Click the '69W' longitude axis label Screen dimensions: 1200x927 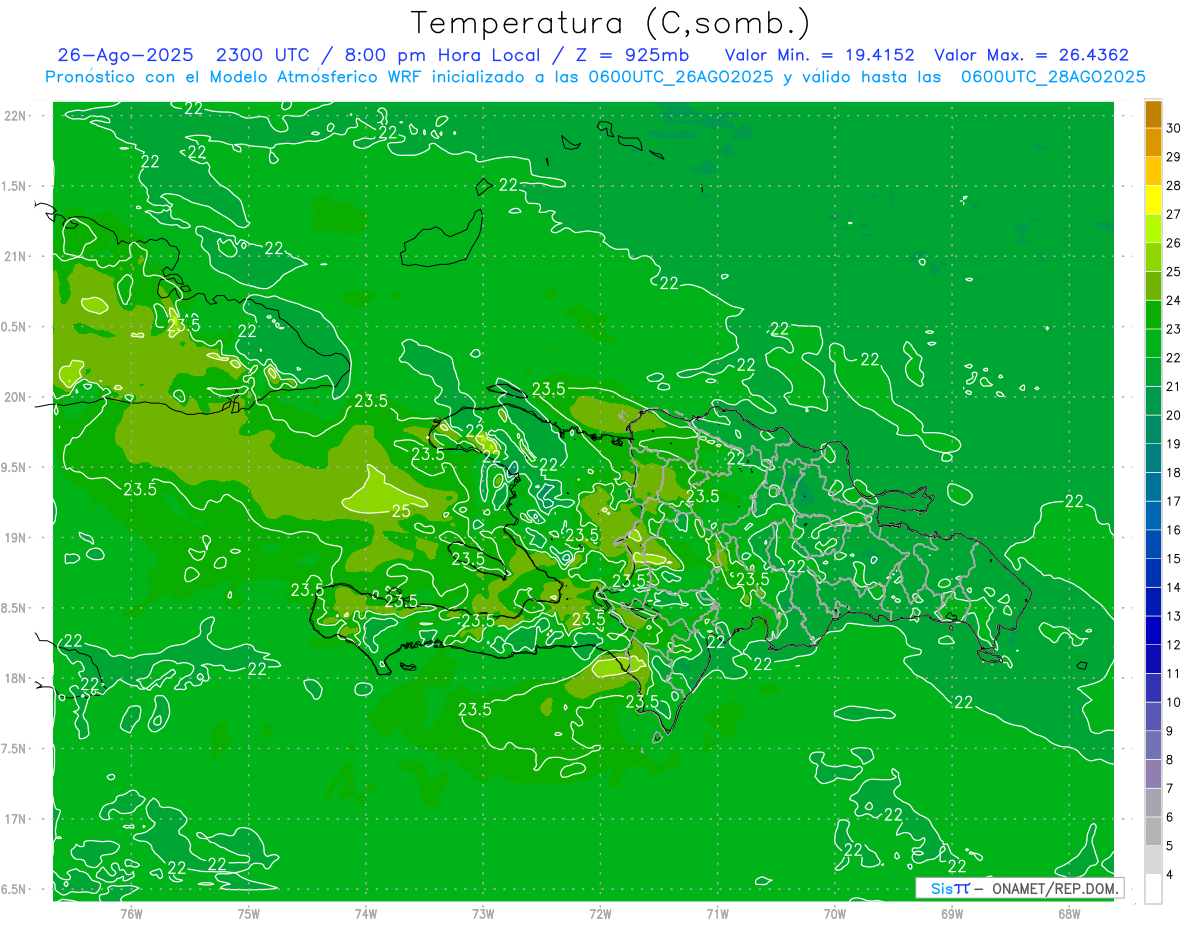pos(952,913)
